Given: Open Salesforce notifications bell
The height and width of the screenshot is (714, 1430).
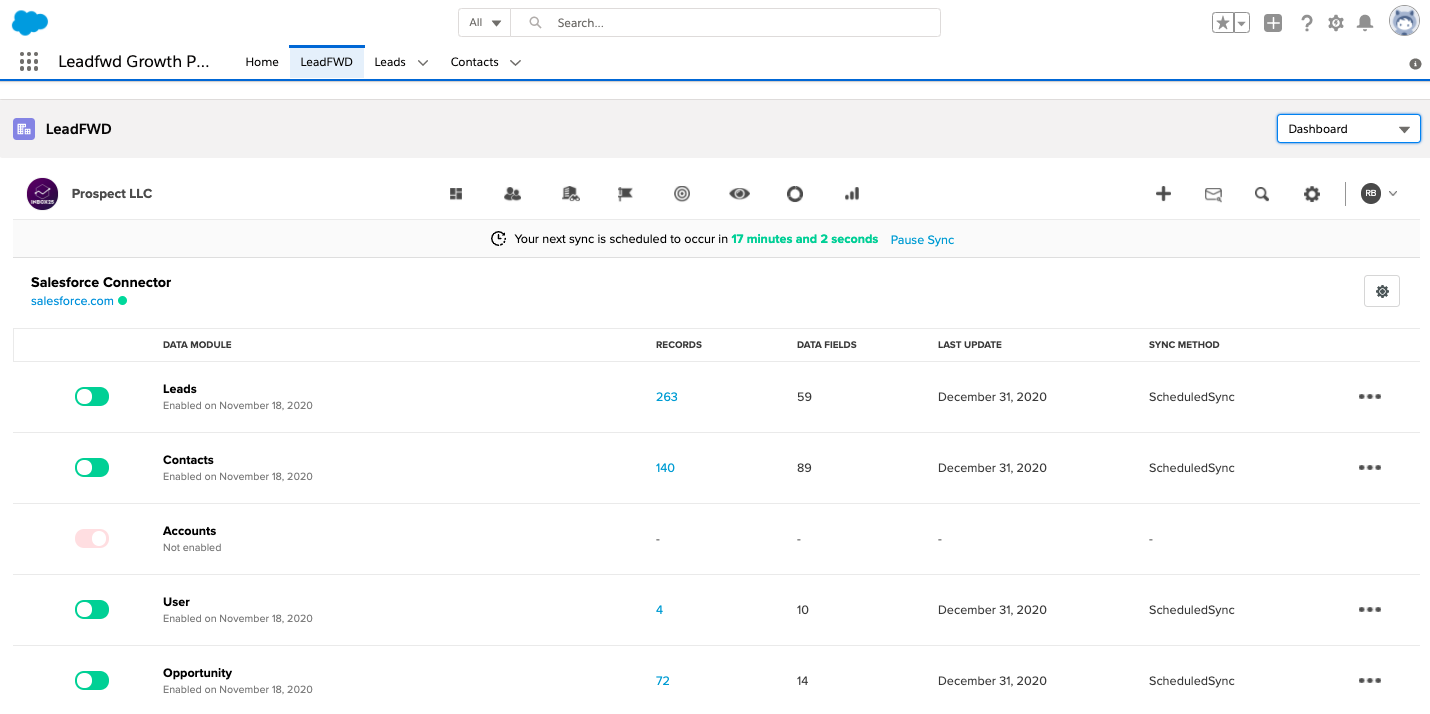Looking at the screenshot, I should tap(1365, 22).
